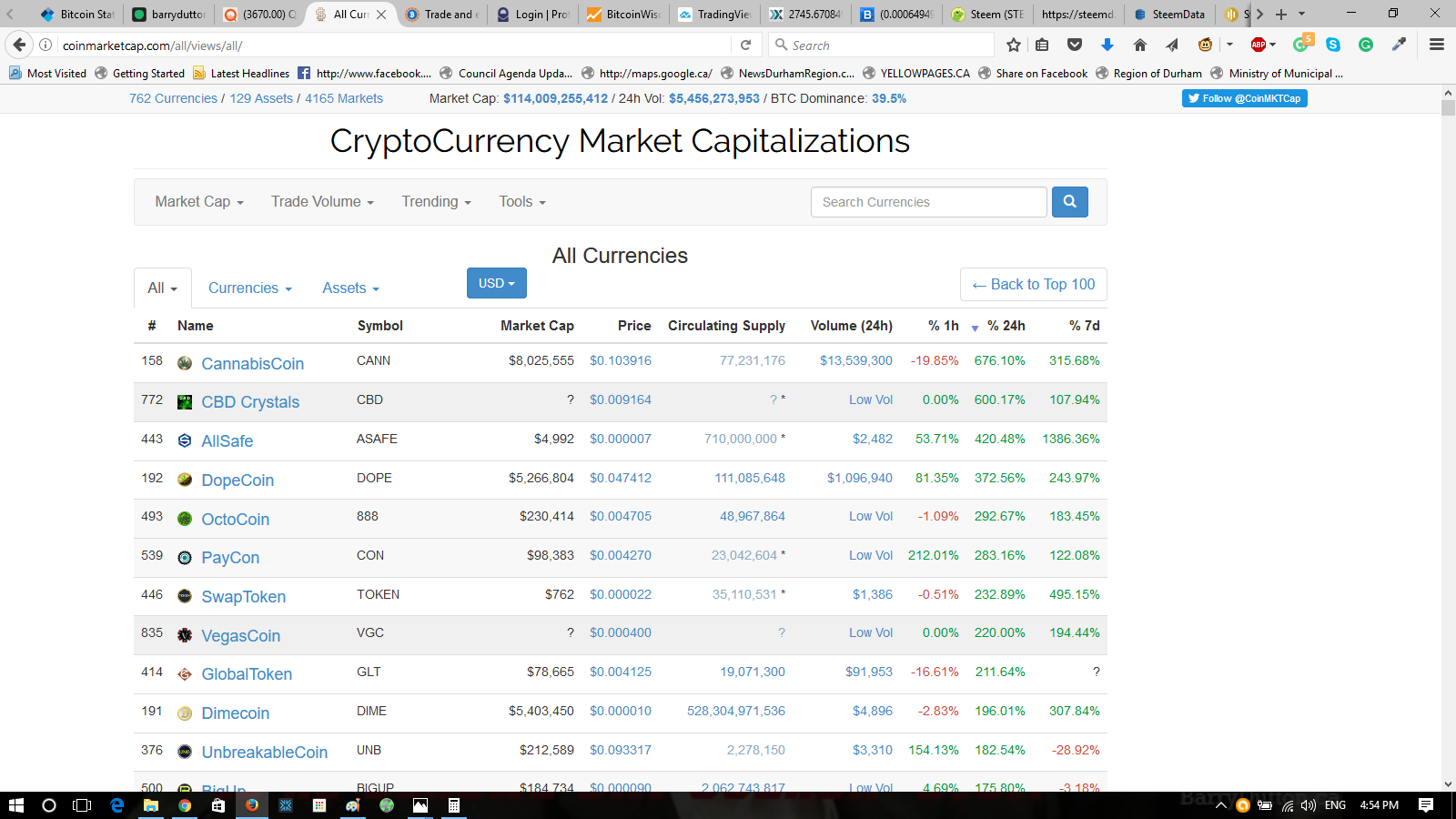Sort table by the % 24h column
This screenshot has height=819, width=1456.
click(1006, 326)
